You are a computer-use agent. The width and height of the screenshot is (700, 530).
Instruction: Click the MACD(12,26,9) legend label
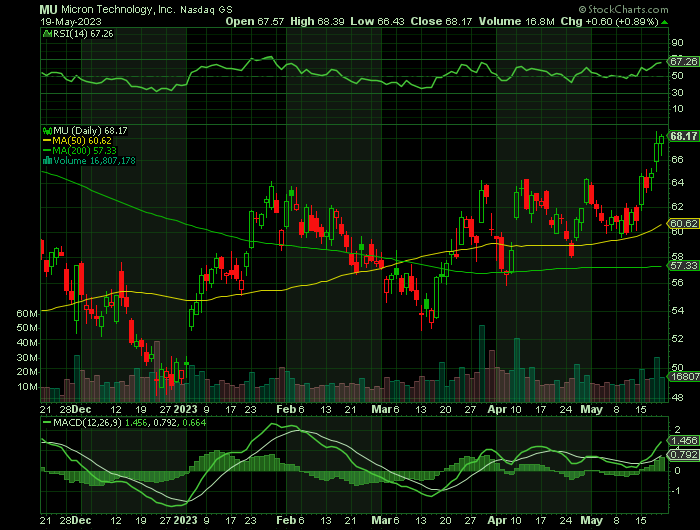87,423
